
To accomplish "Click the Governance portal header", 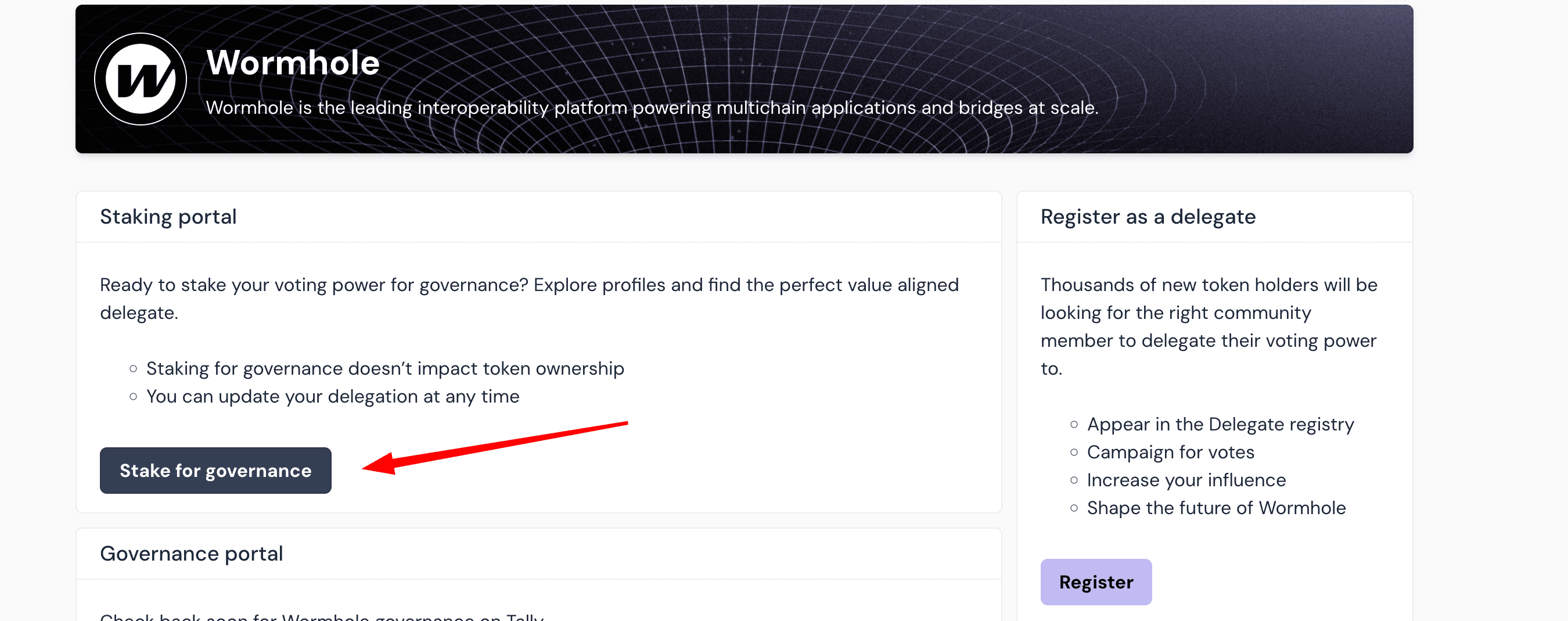I will (x=191, y=554).
